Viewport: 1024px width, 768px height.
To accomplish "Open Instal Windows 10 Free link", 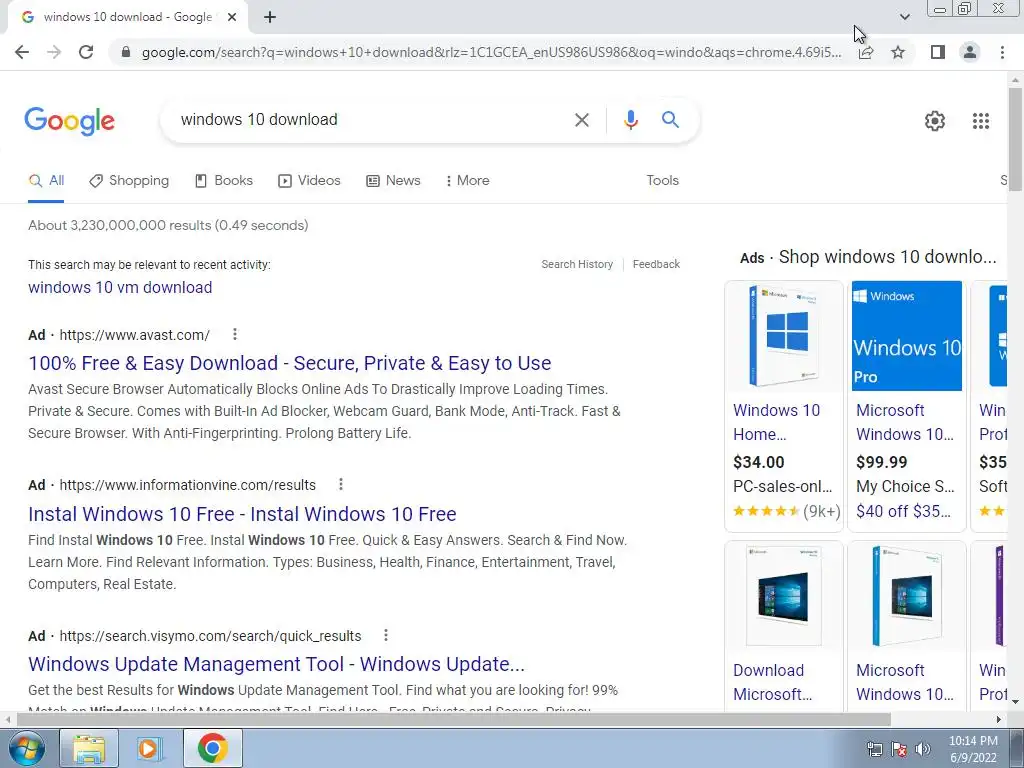I will coord(242,514).
